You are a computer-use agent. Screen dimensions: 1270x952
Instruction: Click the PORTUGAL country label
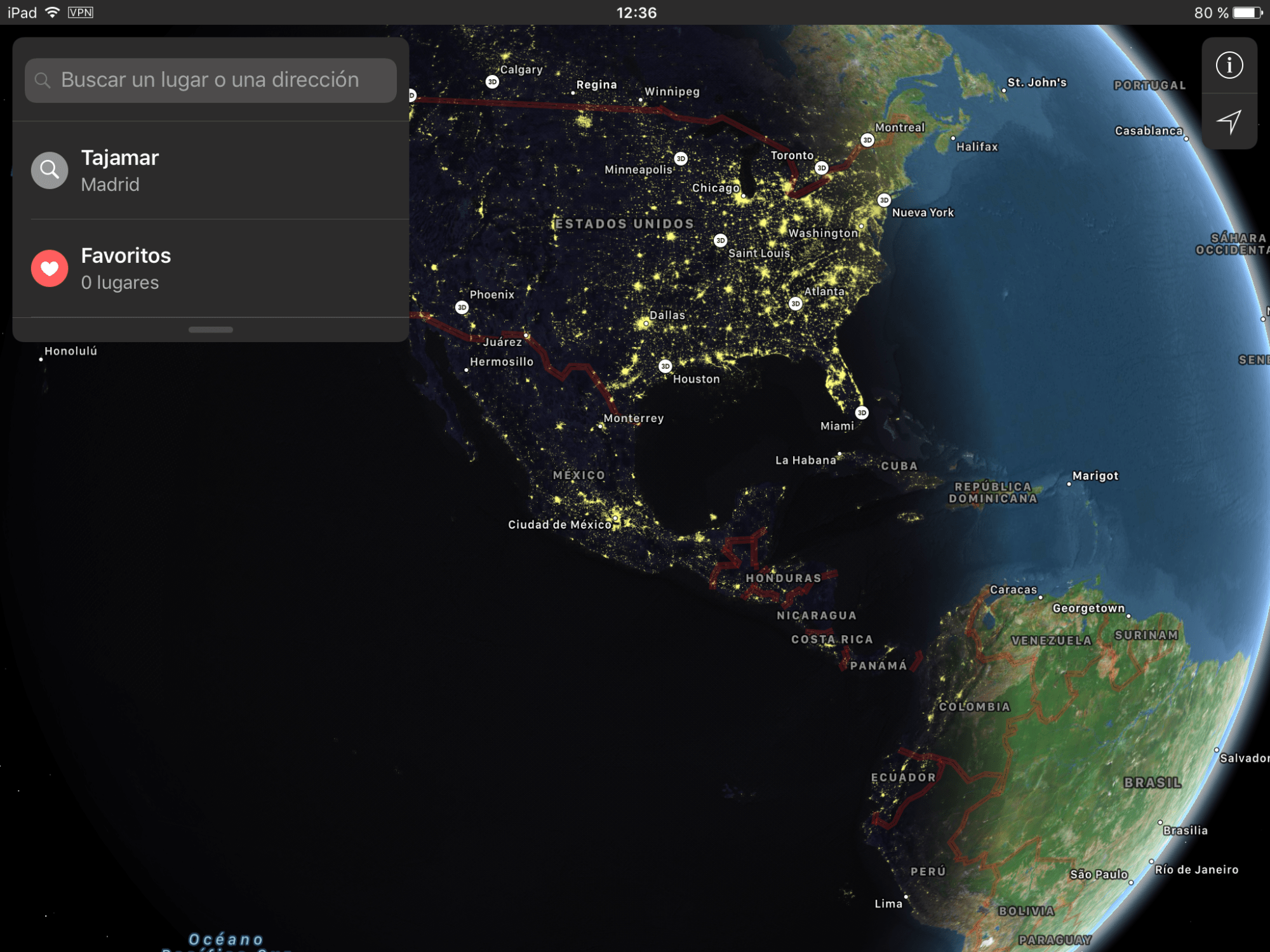coord(1149,86)
